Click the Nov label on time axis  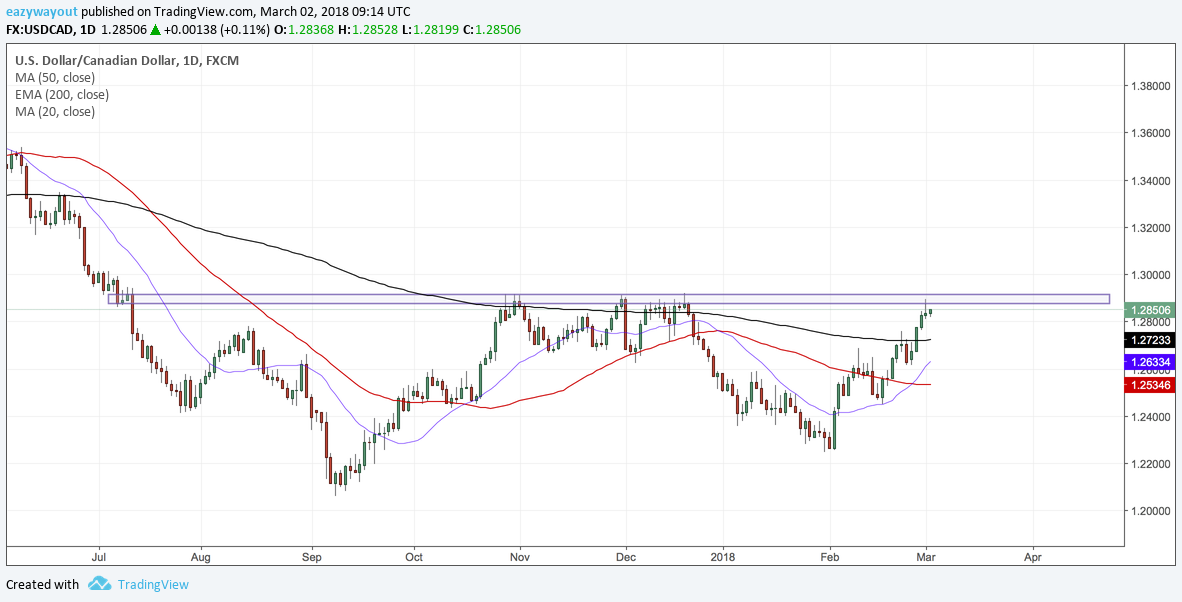(520, 558)
